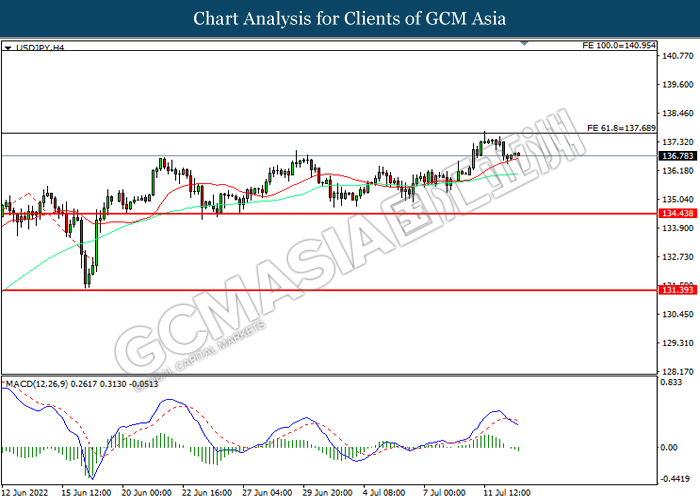700x500 pixels.
Task: Click the 12 Jun 2022 date label
Action: (x=25, y=492)
